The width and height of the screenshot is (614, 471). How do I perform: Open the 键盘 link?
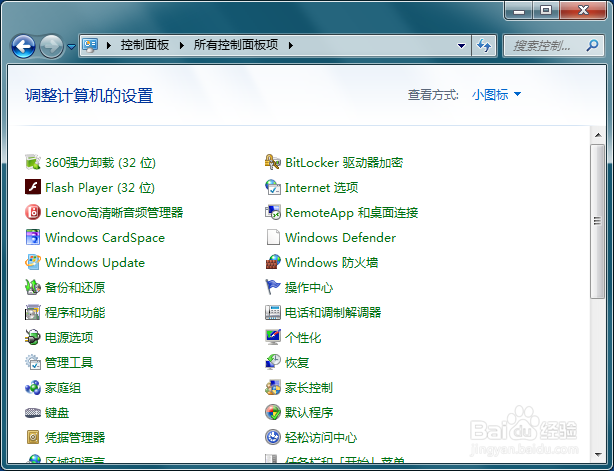tap(57, 413)
